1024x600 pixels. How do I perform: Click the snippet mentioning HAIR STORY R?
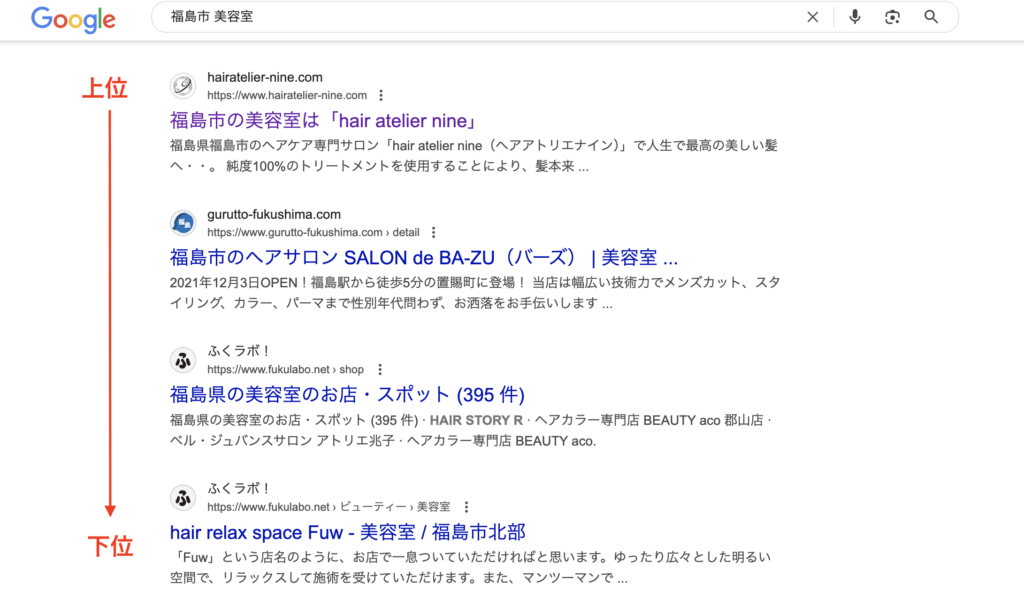pos(470,430)
